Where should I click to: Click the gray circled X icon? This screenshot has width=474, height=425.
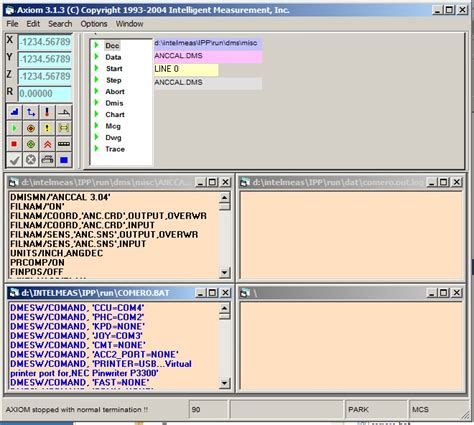[x=31, y=160]
